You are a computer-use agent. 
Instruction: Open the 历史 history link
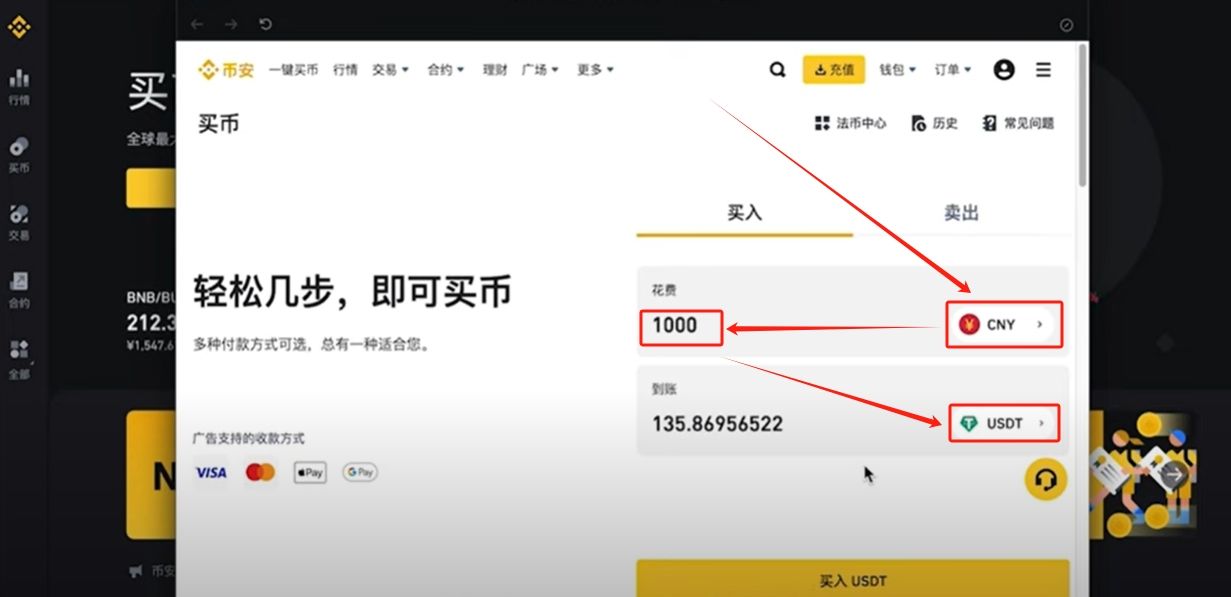coord(935,123)
